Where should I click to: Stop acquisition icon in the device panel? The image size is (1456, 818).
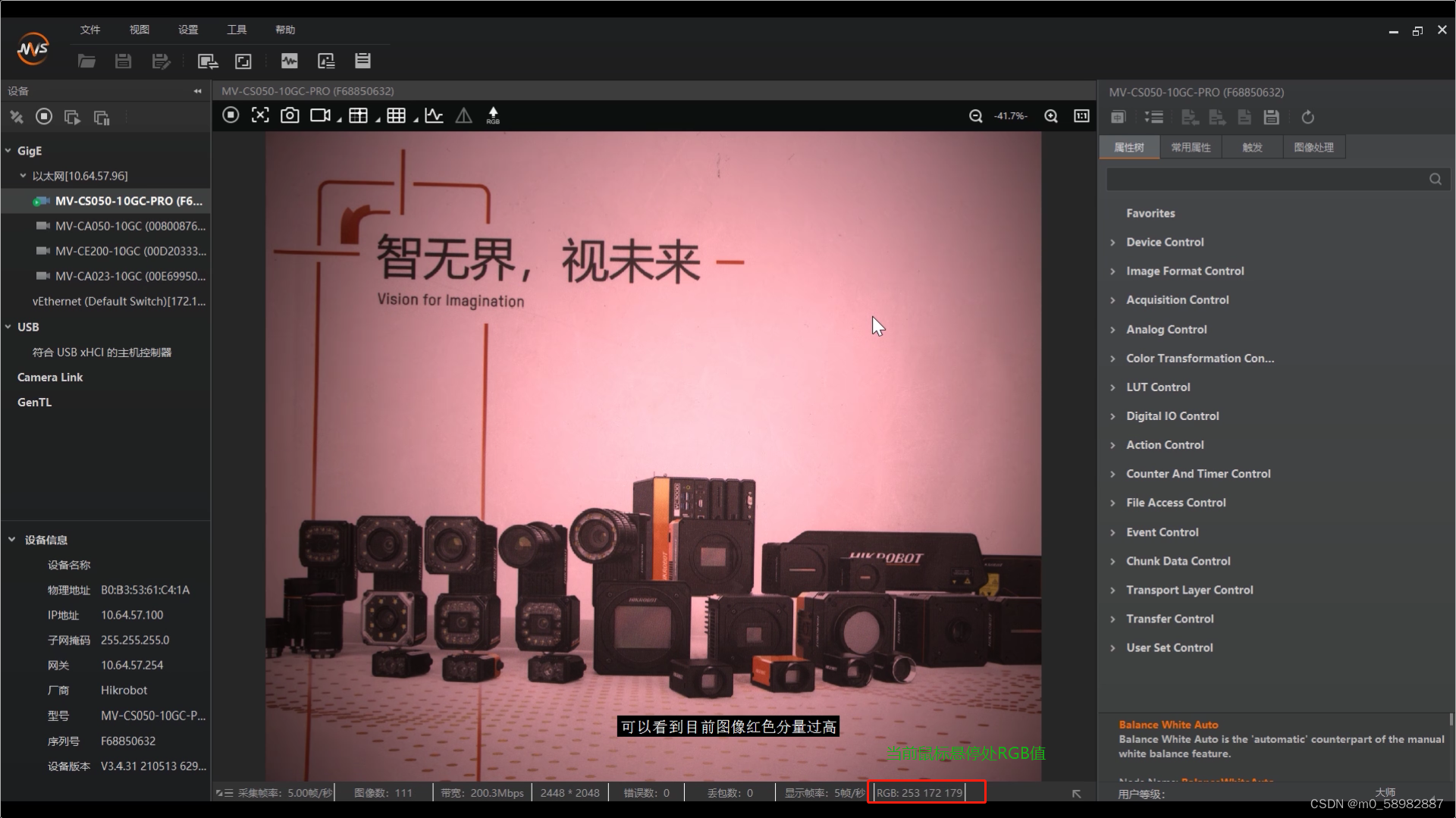coord(44,116)
